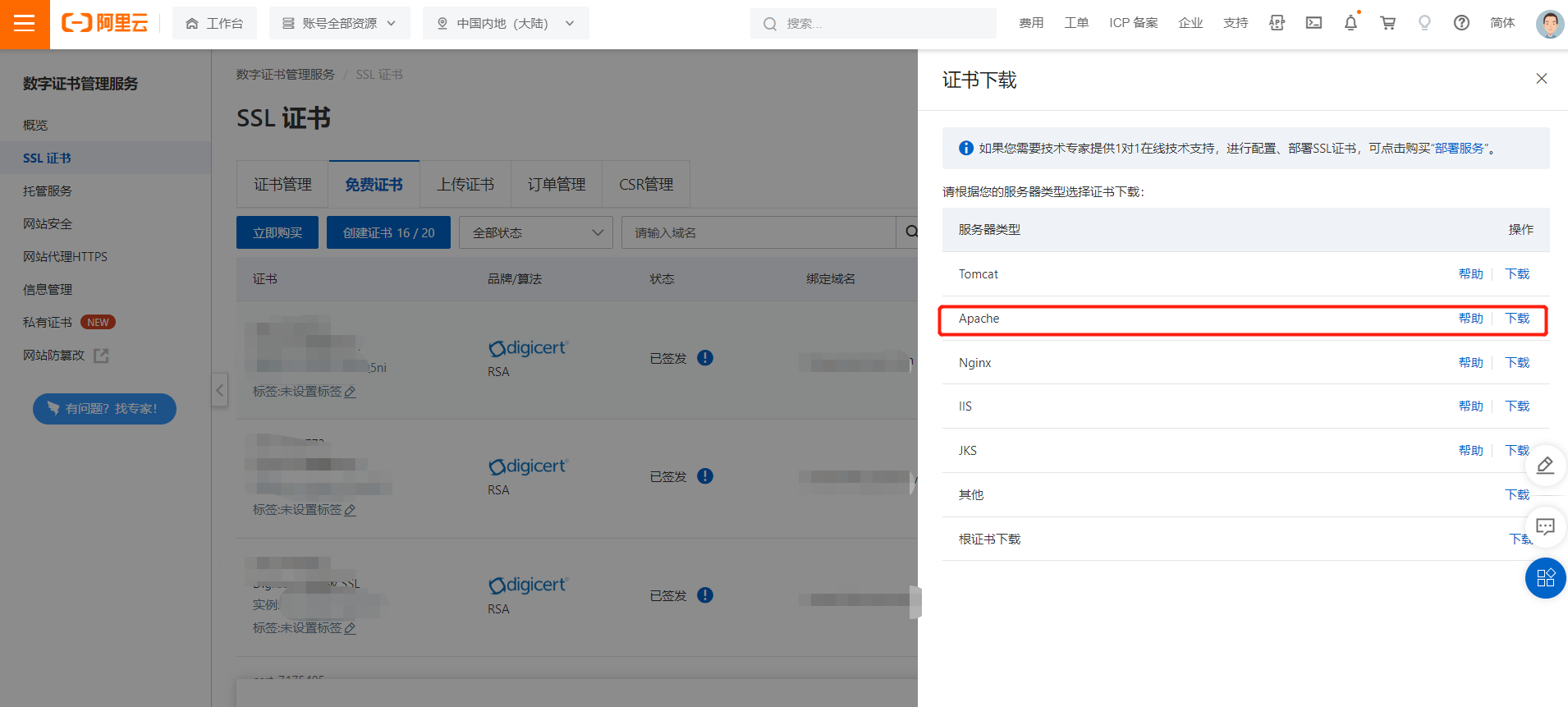This screenshot has height=707, width=1568.
Task: Open the 企业 menu
Action: [1190, 23]
